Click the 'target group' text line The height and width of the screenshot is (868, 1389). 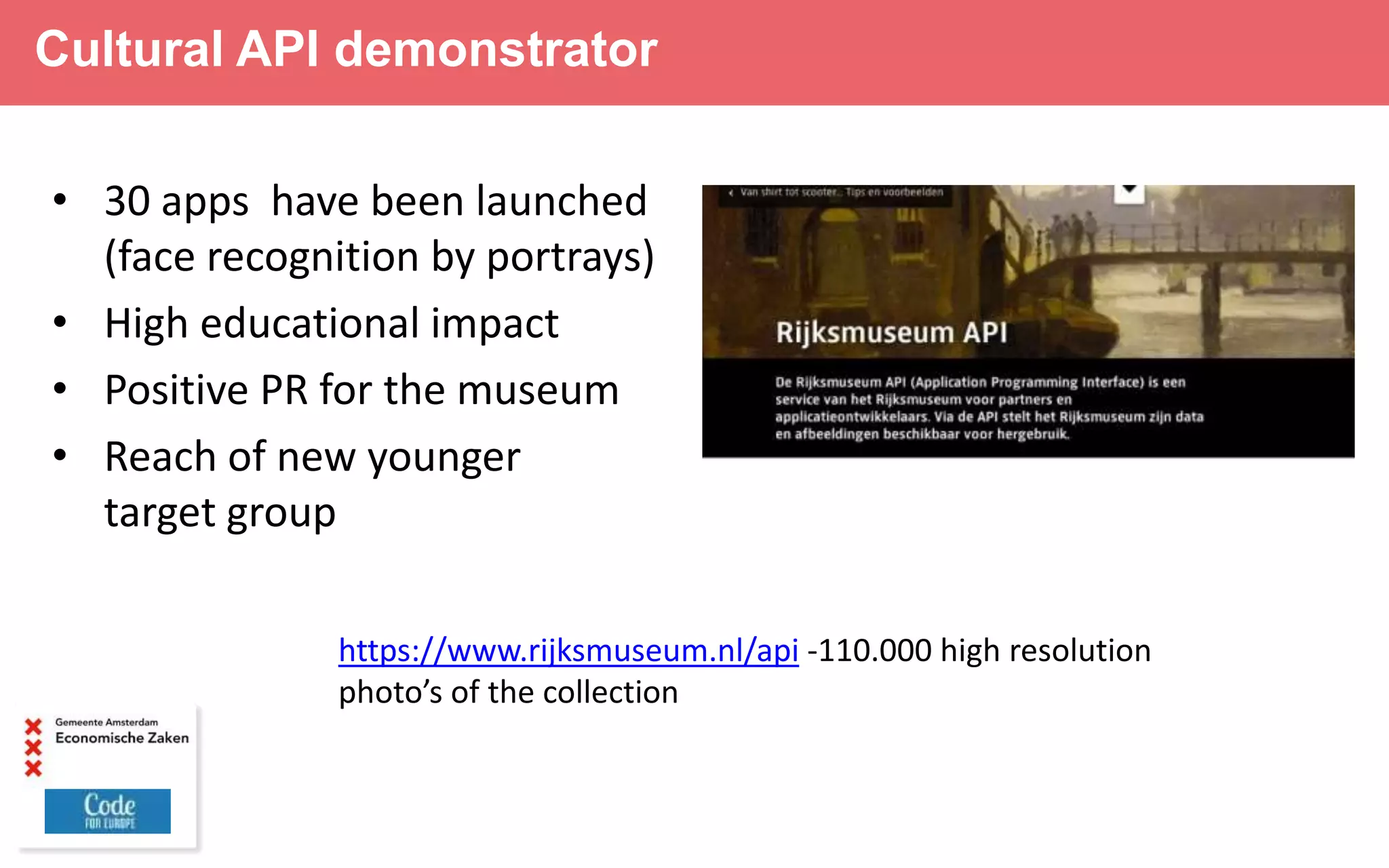[220, 513]
